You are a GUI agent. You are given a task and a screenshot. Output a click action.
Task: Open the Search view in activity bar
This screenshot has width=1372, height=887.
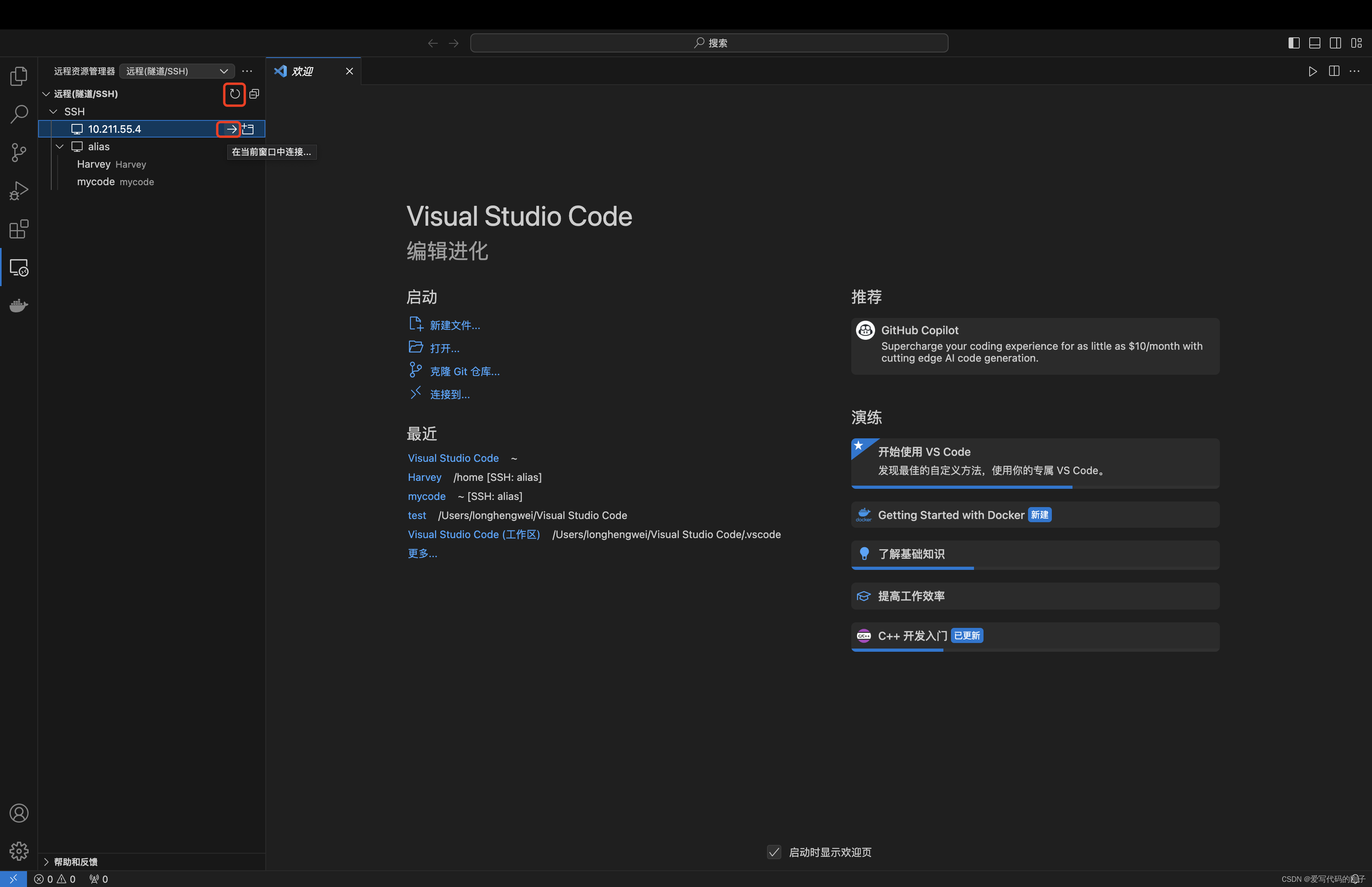click(x=18, y=114)
